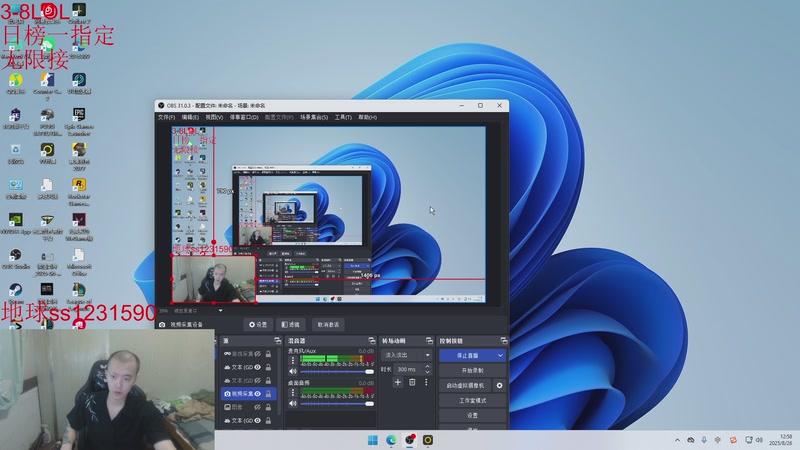Screen dimensions: 800x450
Task: Mute the 桌面音频 channel speaker icon
Action: coord(293,404)
